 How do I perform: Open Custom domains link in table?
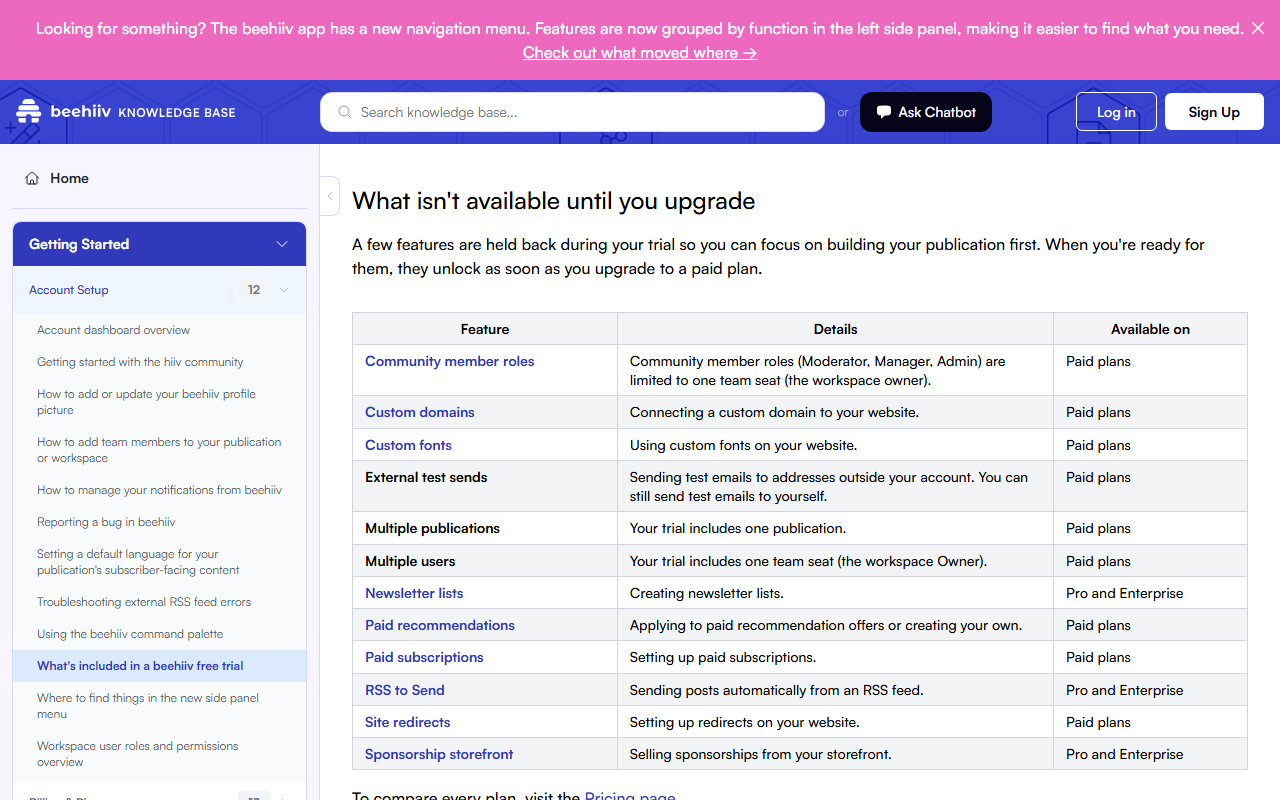tap(419, 412)
